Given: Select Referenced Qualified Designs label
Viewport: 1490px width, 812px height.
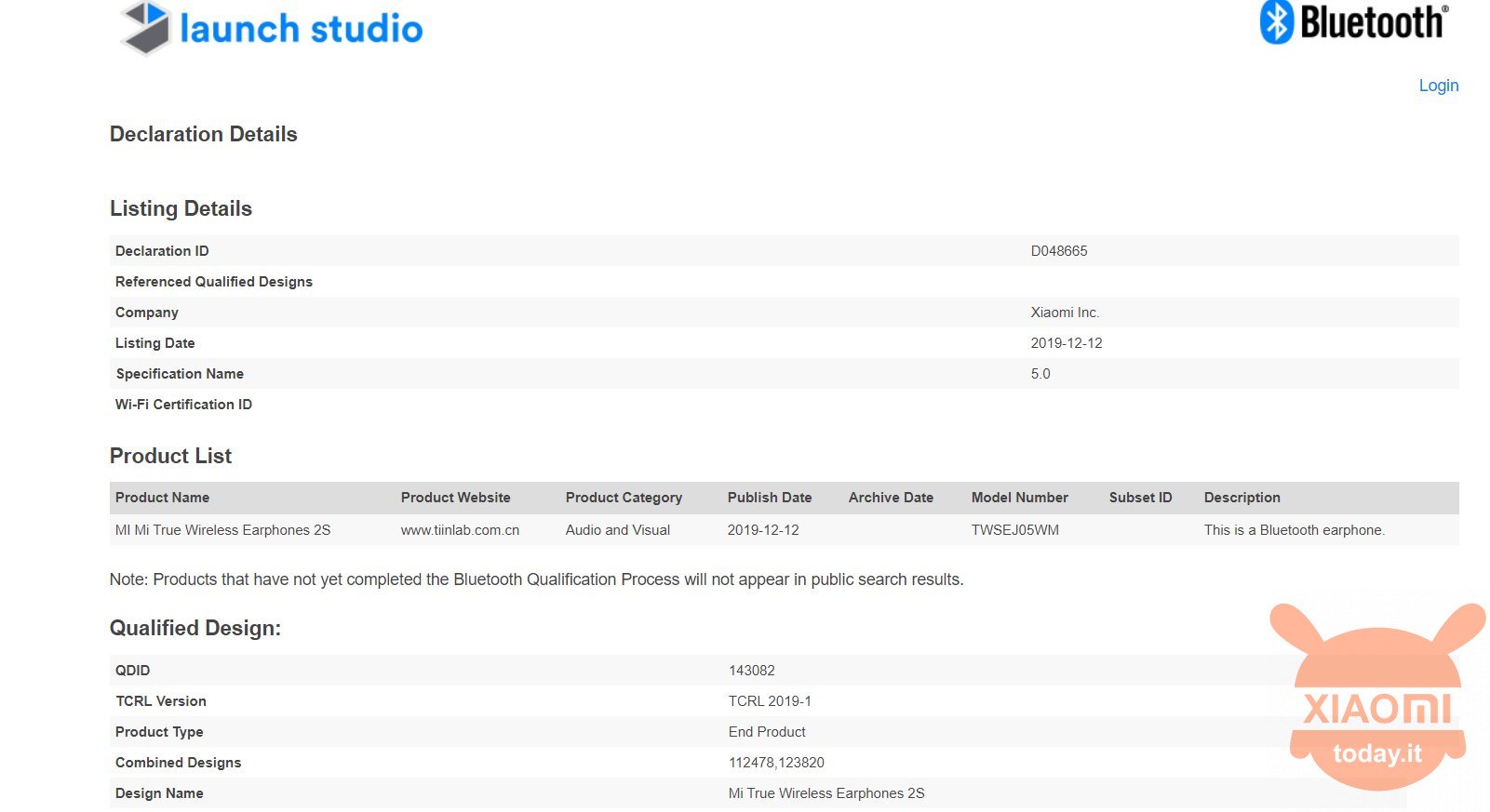Looking at the screenshot, I should (x=214, y=282).
